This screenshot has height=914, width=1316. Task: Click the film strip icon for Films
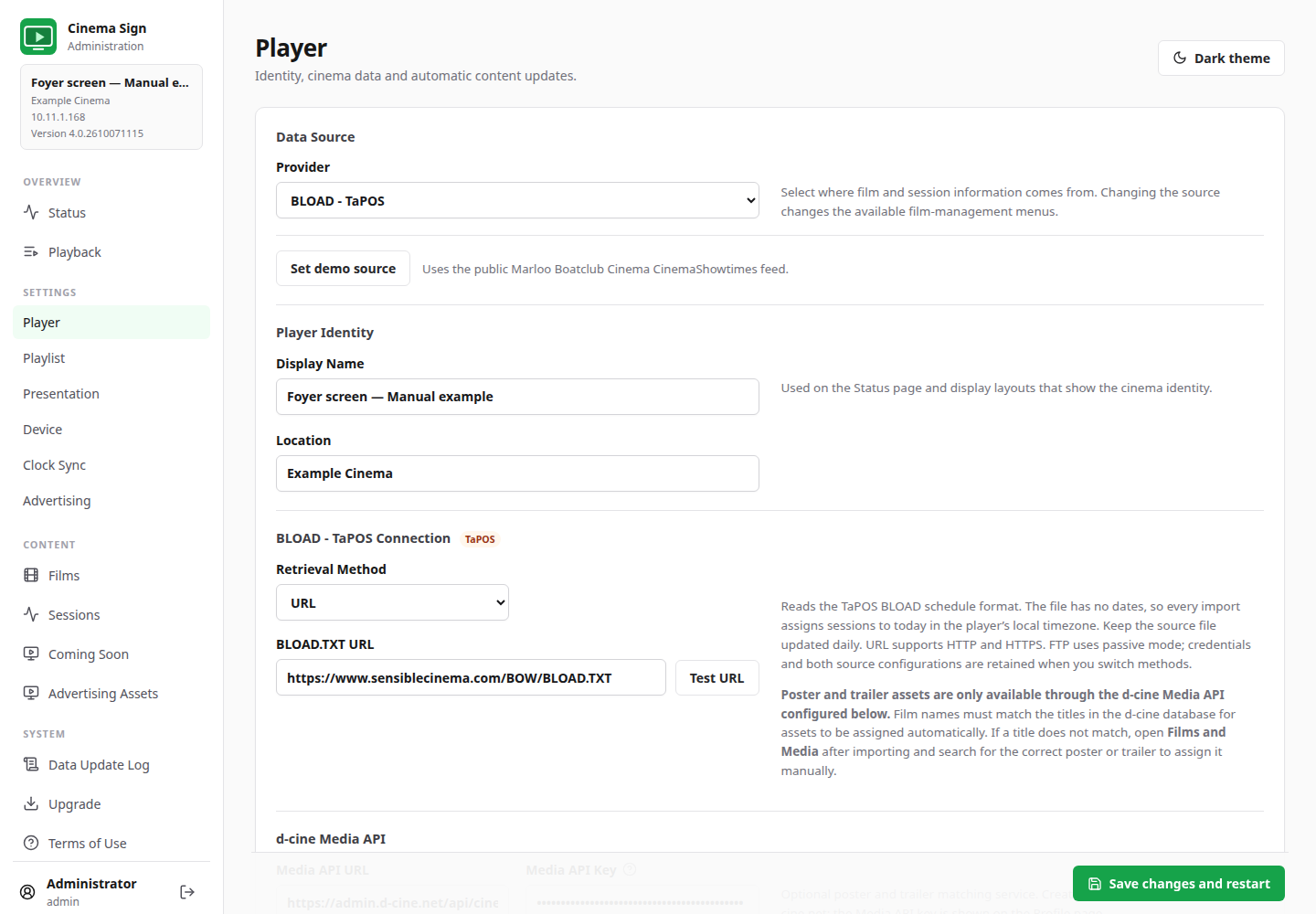pyautogui.click(x=31, y=575)
